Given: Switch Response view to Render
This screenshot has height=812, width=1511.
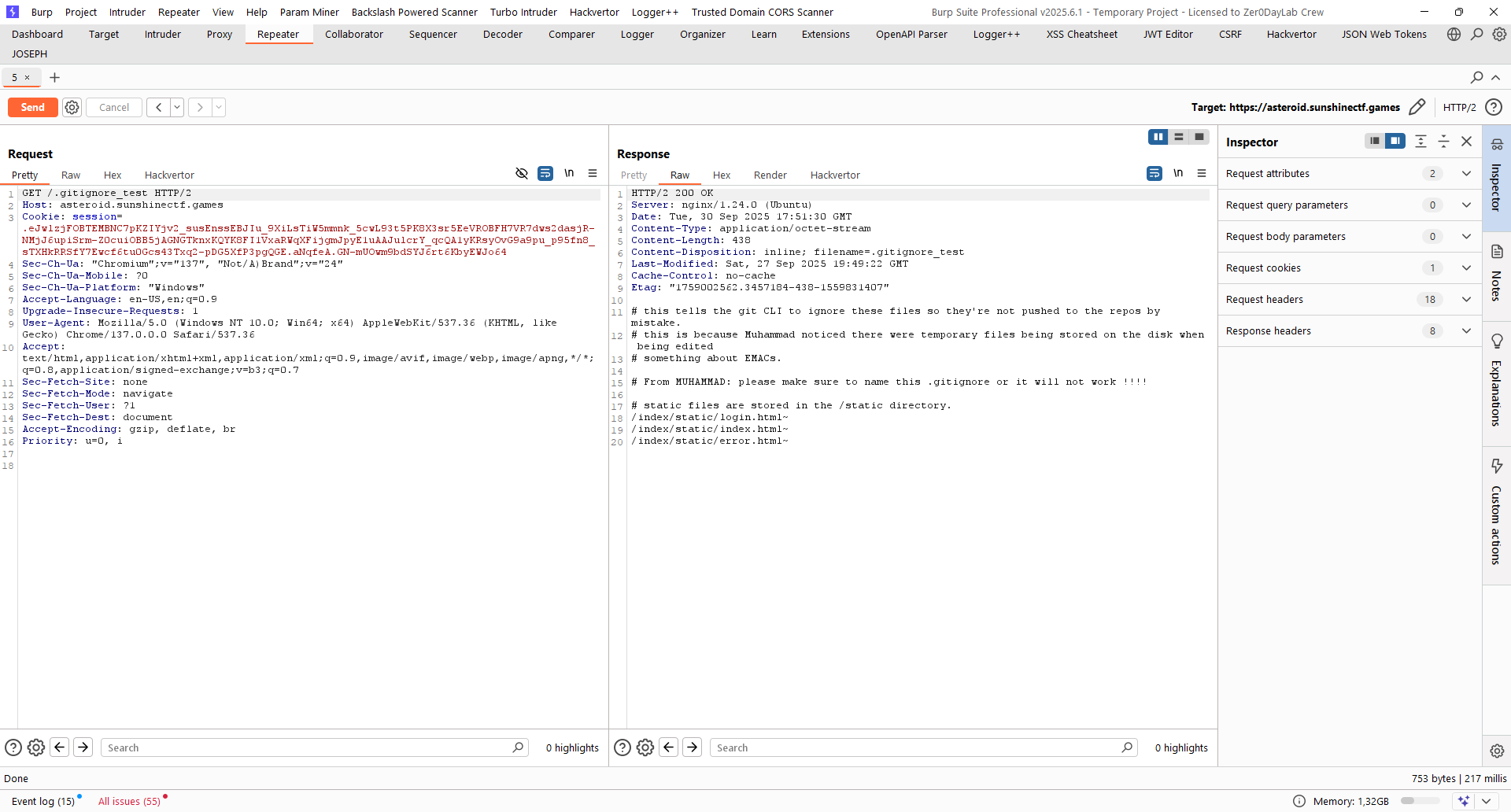Looking at the screenshot, I should (x=770, y=175).
